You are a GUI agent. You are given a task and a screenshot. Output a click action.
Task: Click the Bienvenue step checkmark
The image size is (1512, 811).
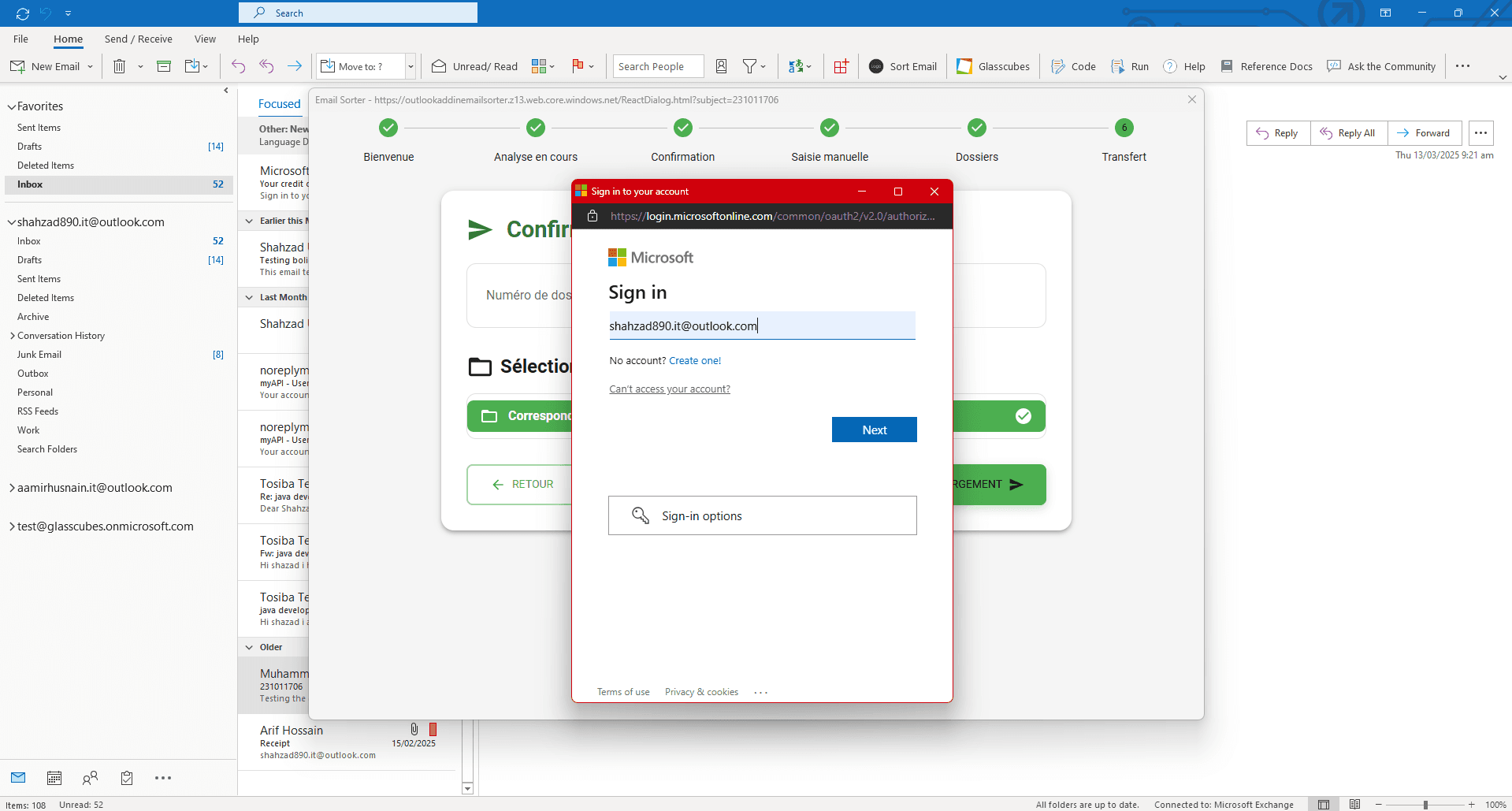click(x=388, y=128)
